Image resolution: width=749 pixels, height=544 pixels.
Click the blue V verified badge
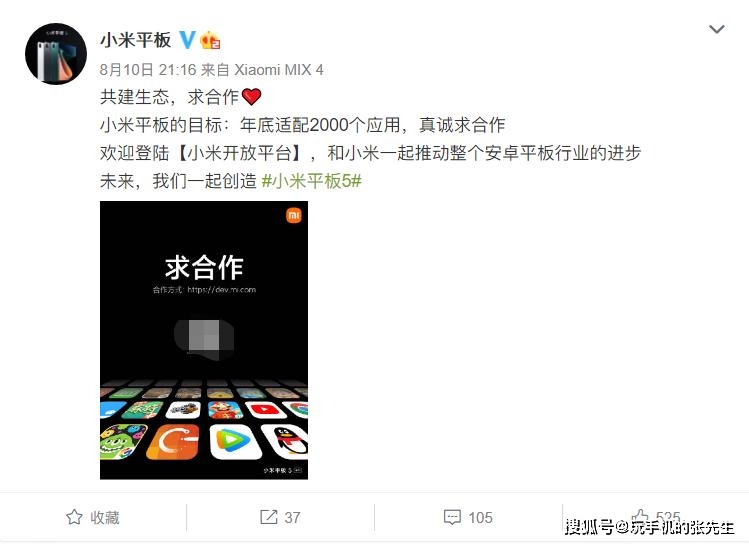pyautogui.click(x=187, y=40)
